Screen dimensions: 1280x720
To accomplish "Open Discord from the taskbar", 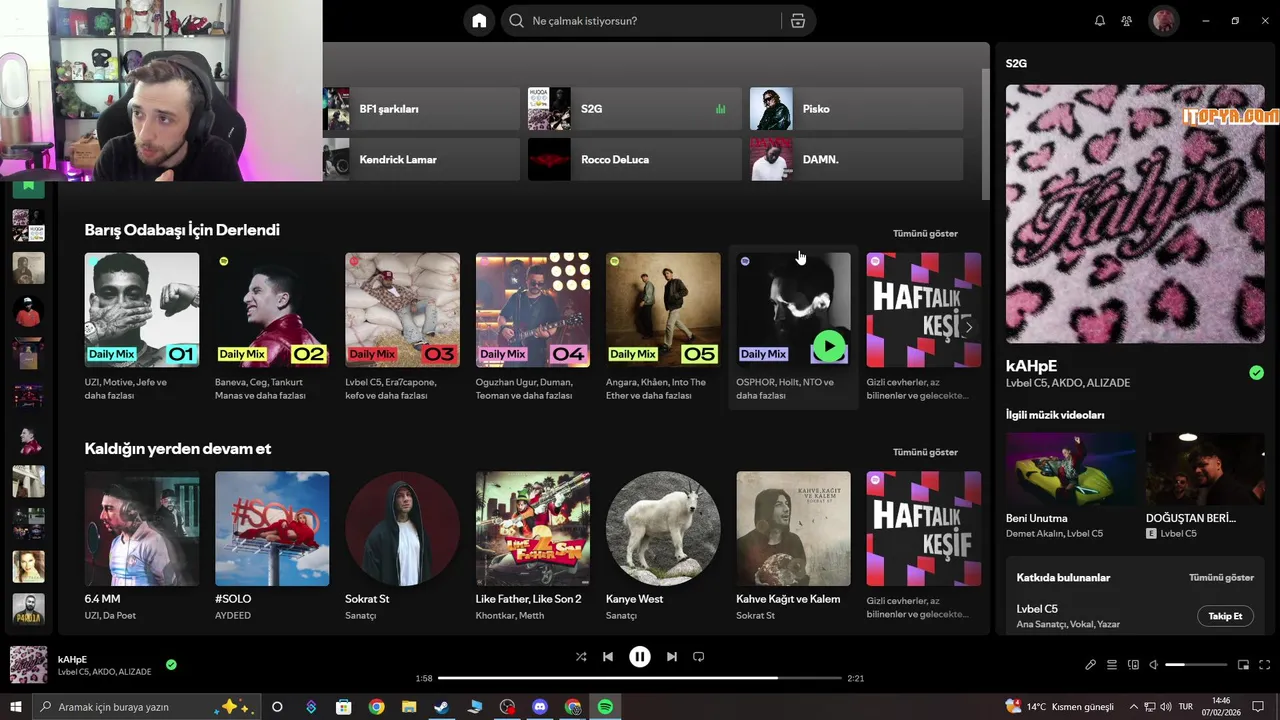I will click(x=540, y=707).
